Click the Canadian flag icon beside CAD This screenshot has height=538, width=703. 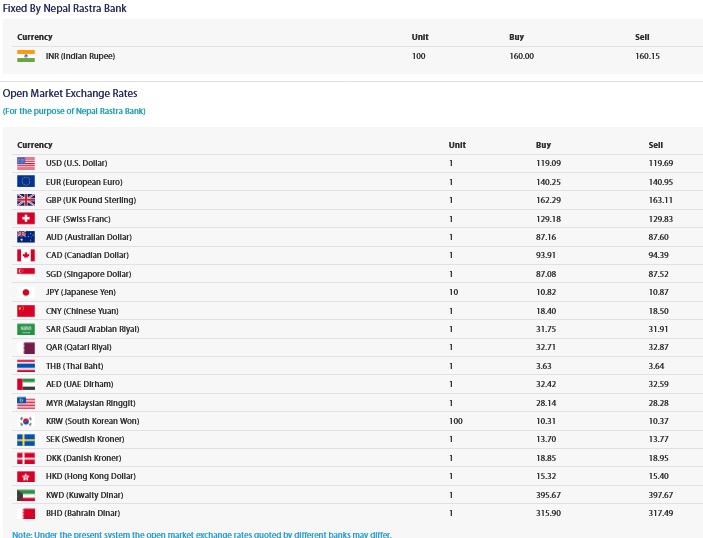click(26, 255)
